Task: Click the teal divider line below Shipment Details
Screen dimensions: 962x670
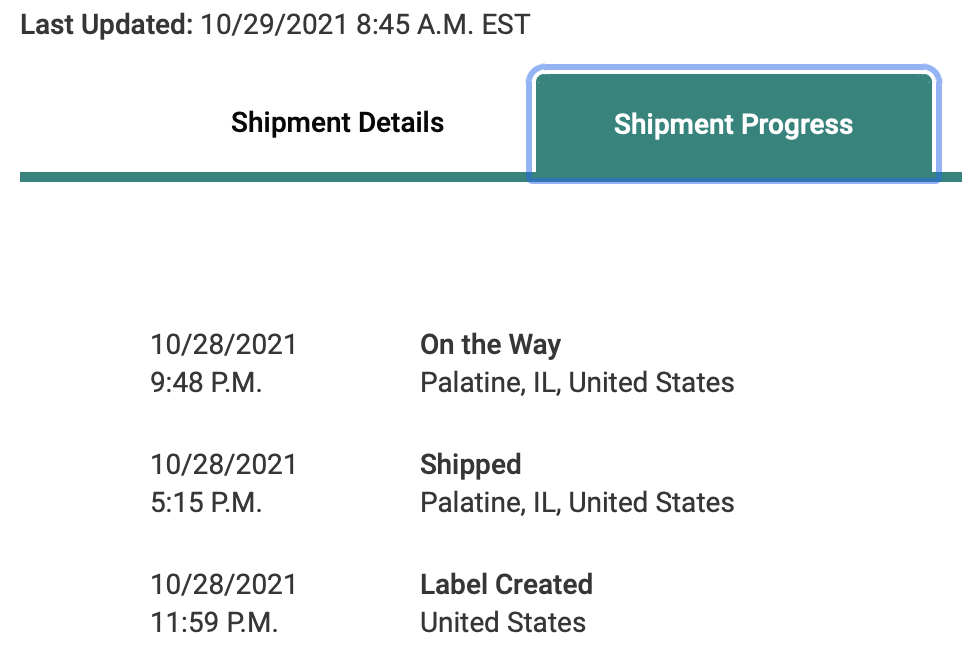Action: pyautogui.click(x=270, y=177)
